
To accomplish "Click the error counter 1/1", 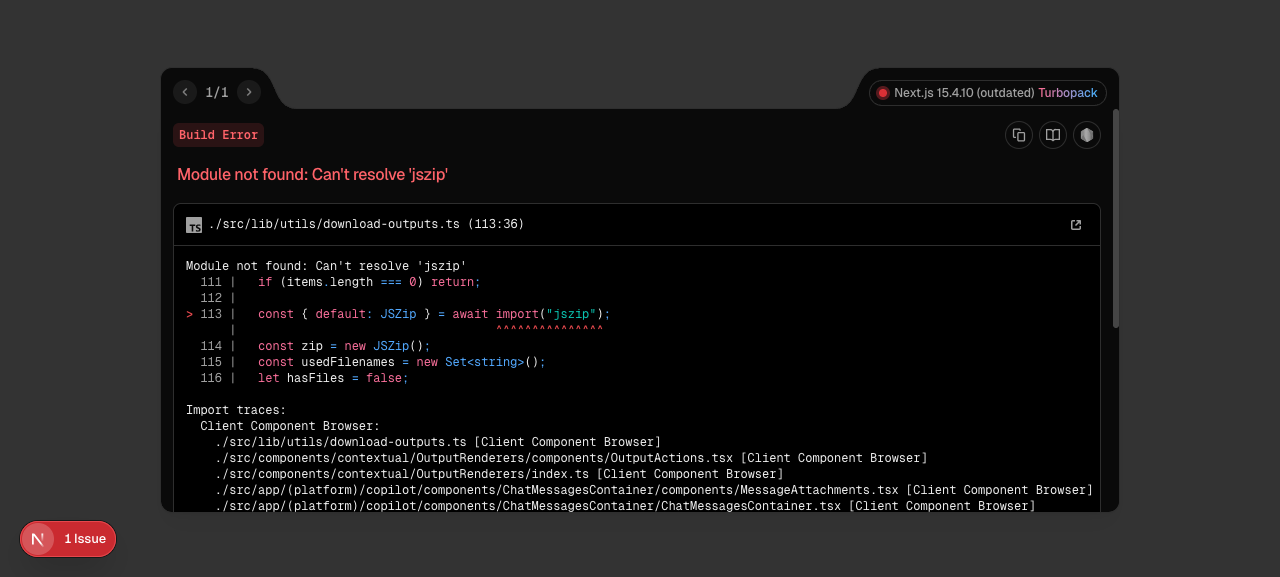I will coord(217,92).
